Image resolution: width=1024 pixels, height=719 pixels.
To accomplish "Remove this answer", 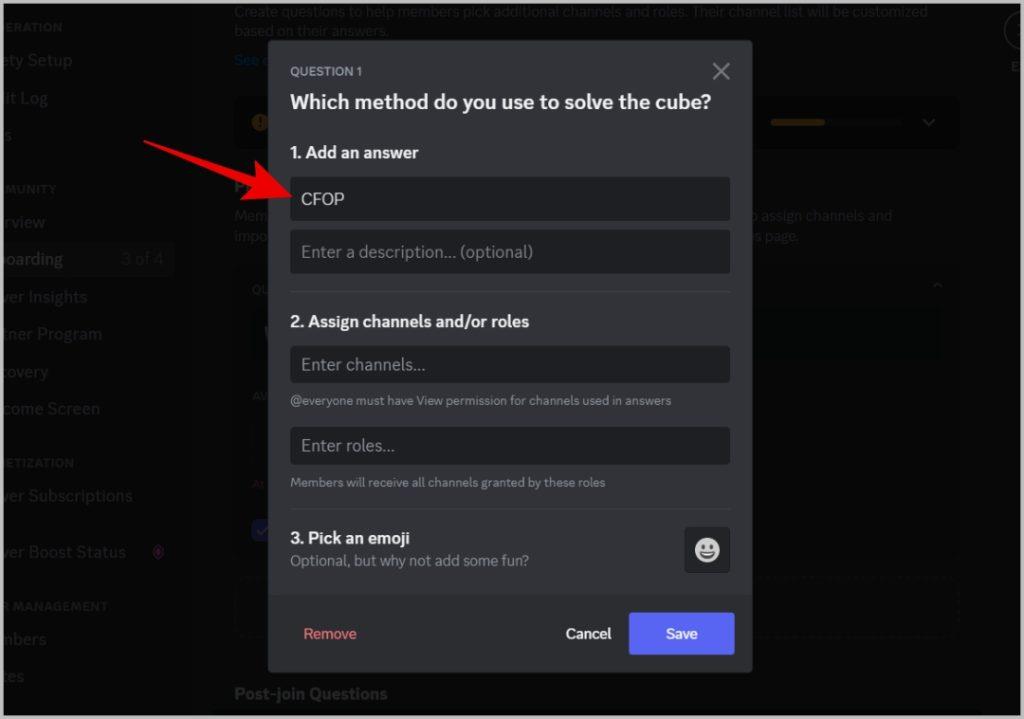I will 330,633.
